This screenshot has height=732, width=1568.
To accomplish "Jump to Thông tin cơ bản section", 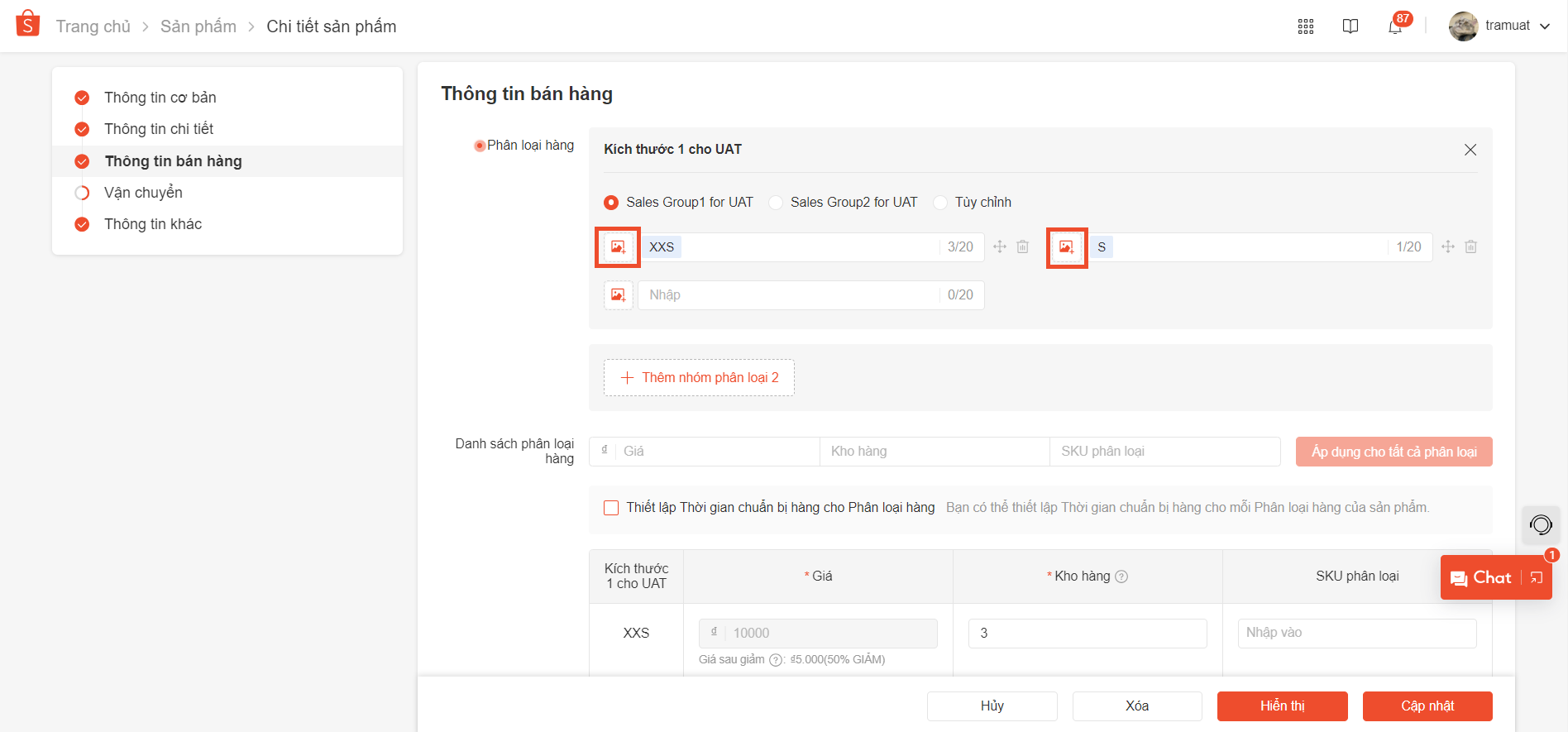I will click(x=160, y=98).
